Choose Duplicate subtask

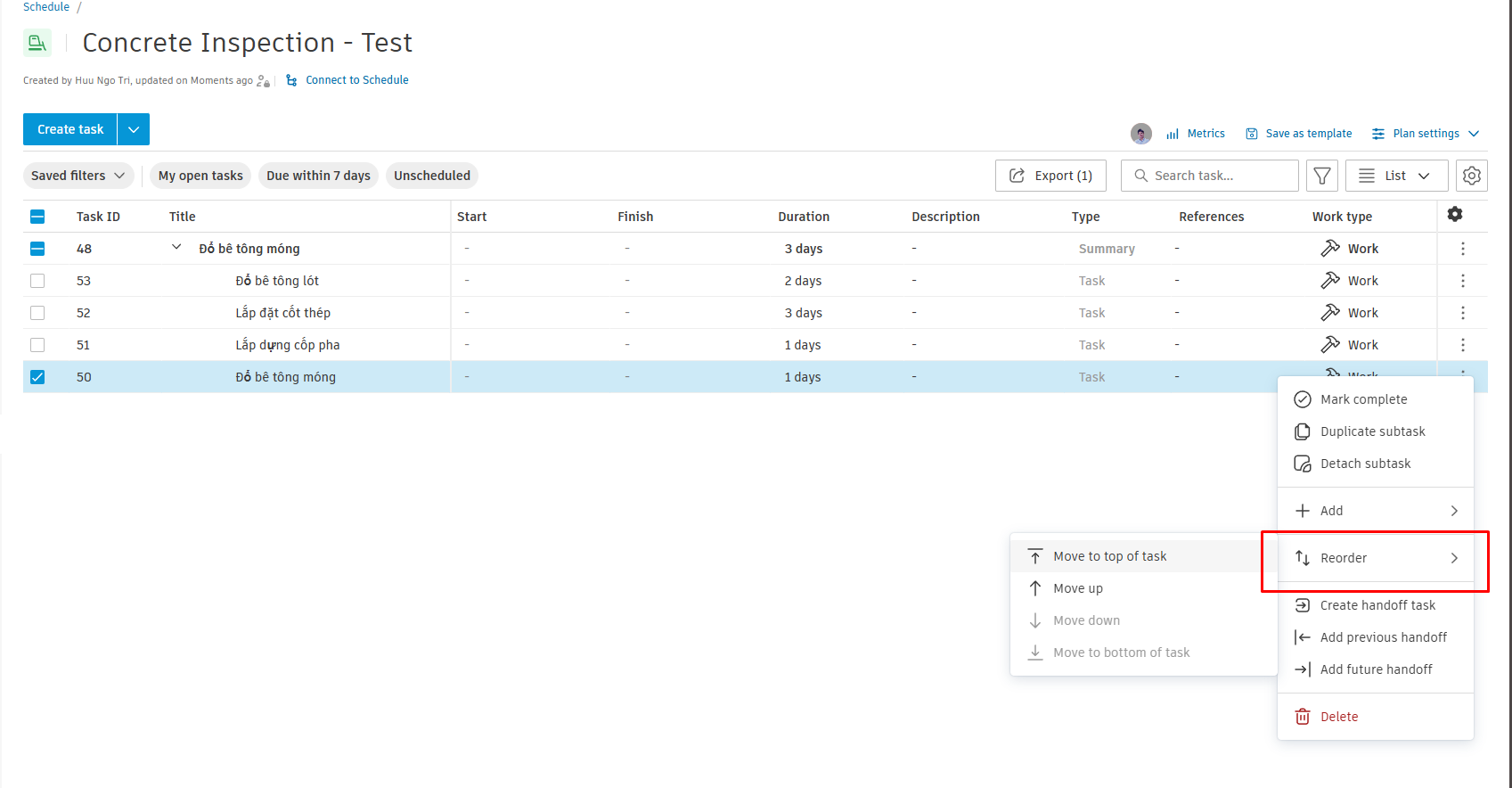tap(1376, 431)
